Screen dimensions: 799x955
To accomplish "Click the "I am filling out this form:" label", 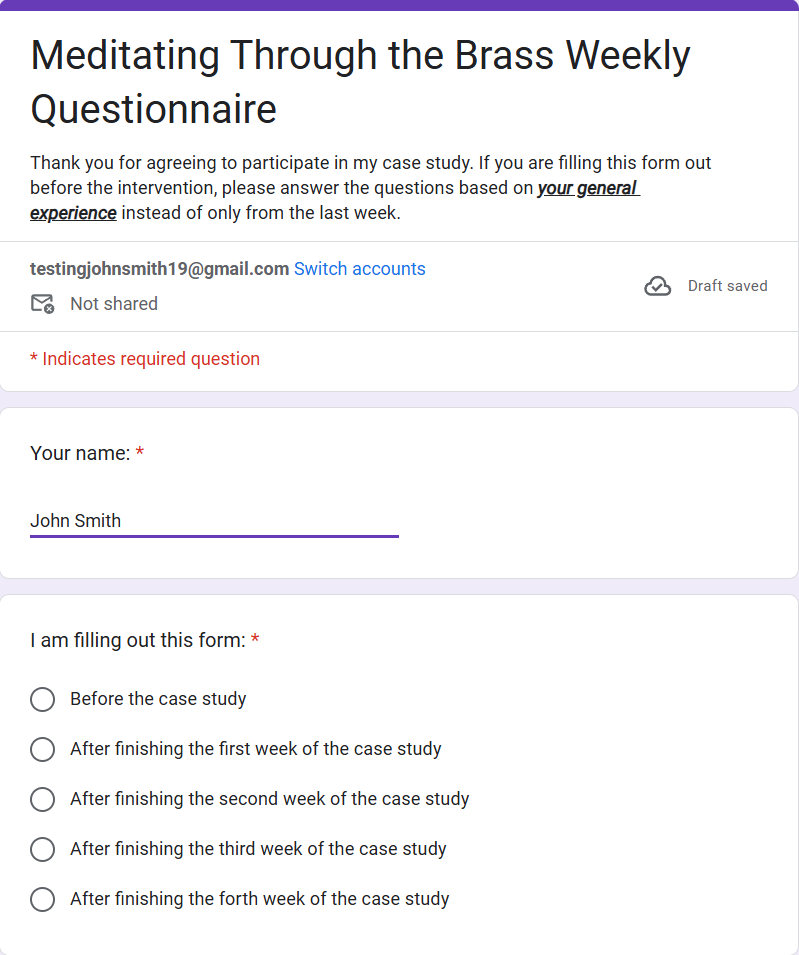I will [x=138, y=640].
